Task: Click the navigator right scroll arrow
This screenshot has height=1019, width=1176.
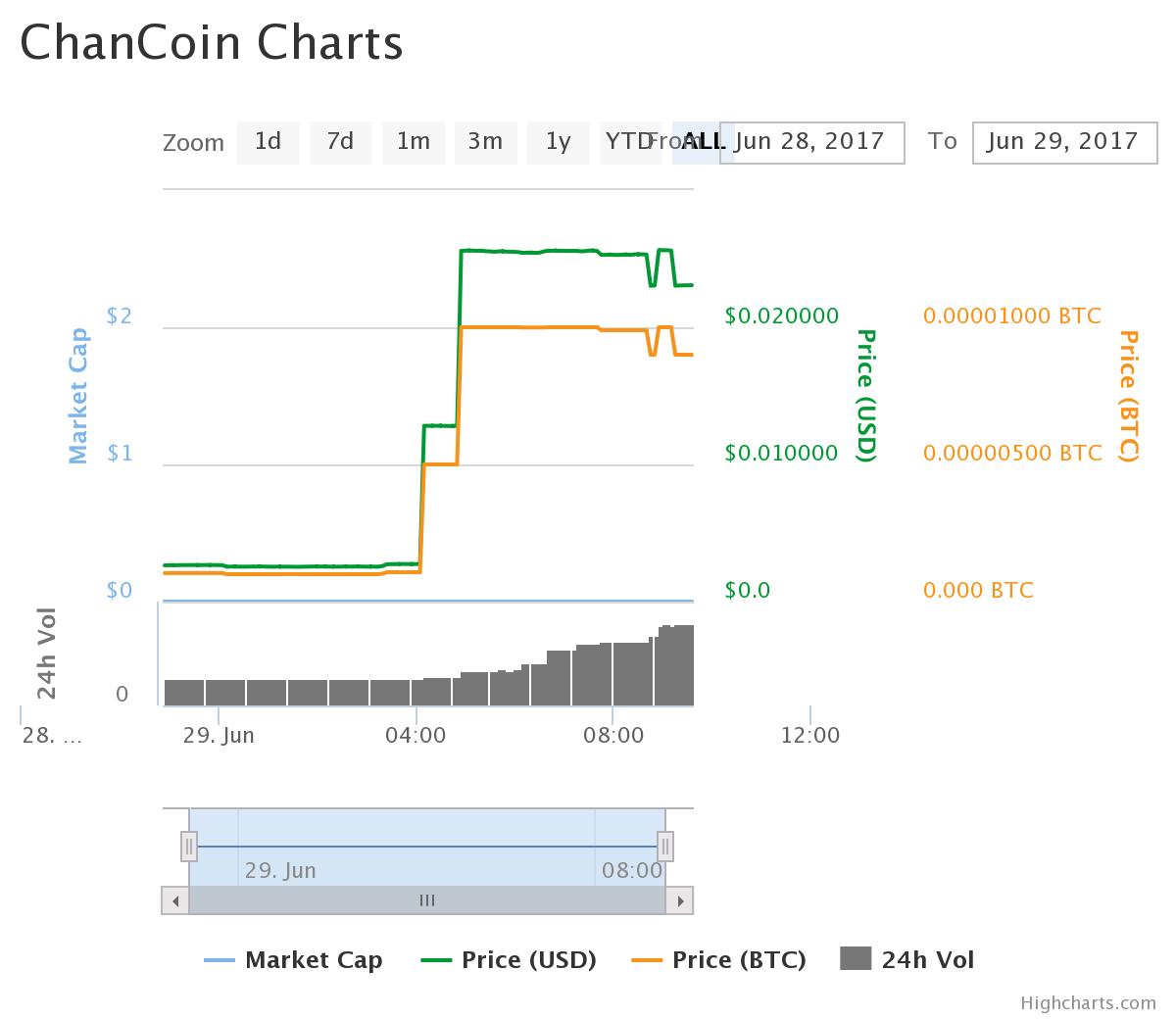Action: [681, 899]
